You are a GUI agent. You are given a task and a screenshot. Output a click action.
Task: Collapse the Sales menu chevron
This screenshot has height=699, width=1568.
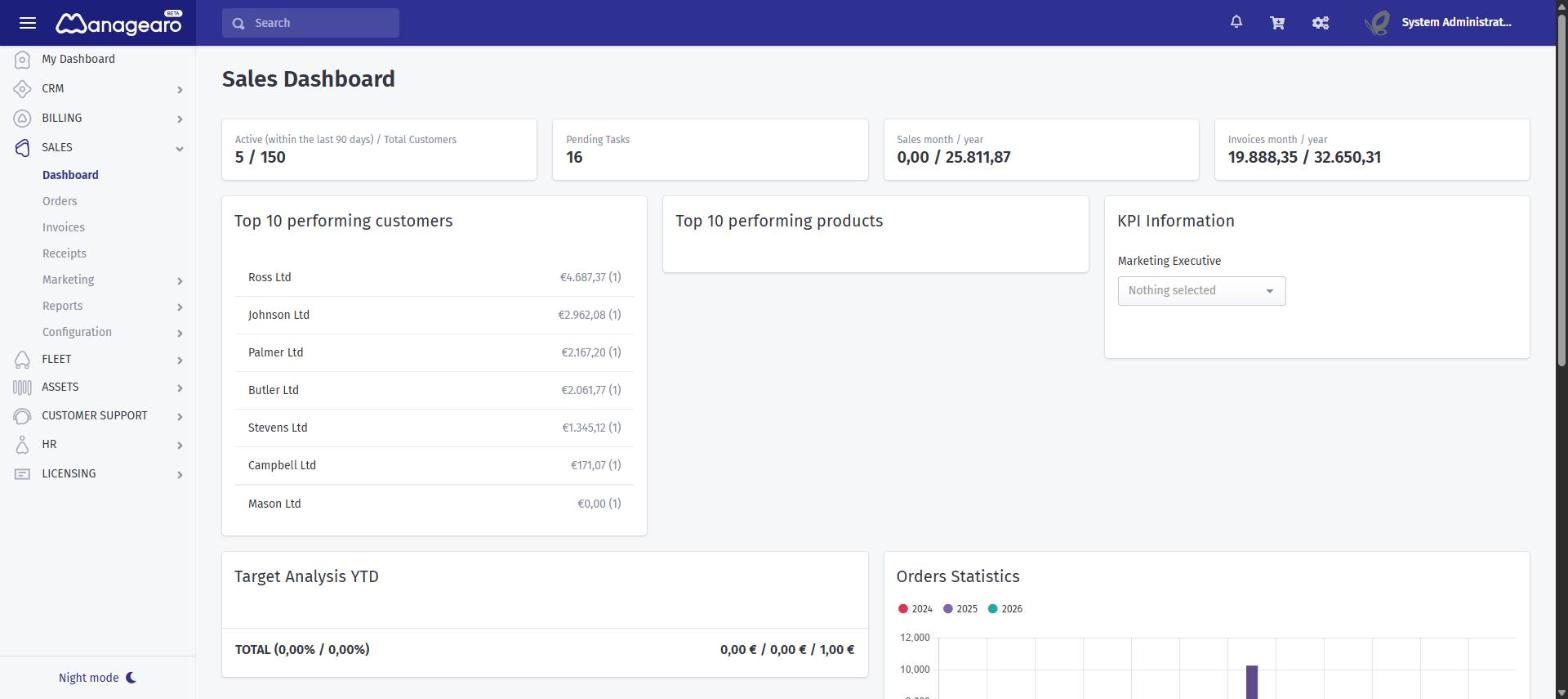(179, 148)
